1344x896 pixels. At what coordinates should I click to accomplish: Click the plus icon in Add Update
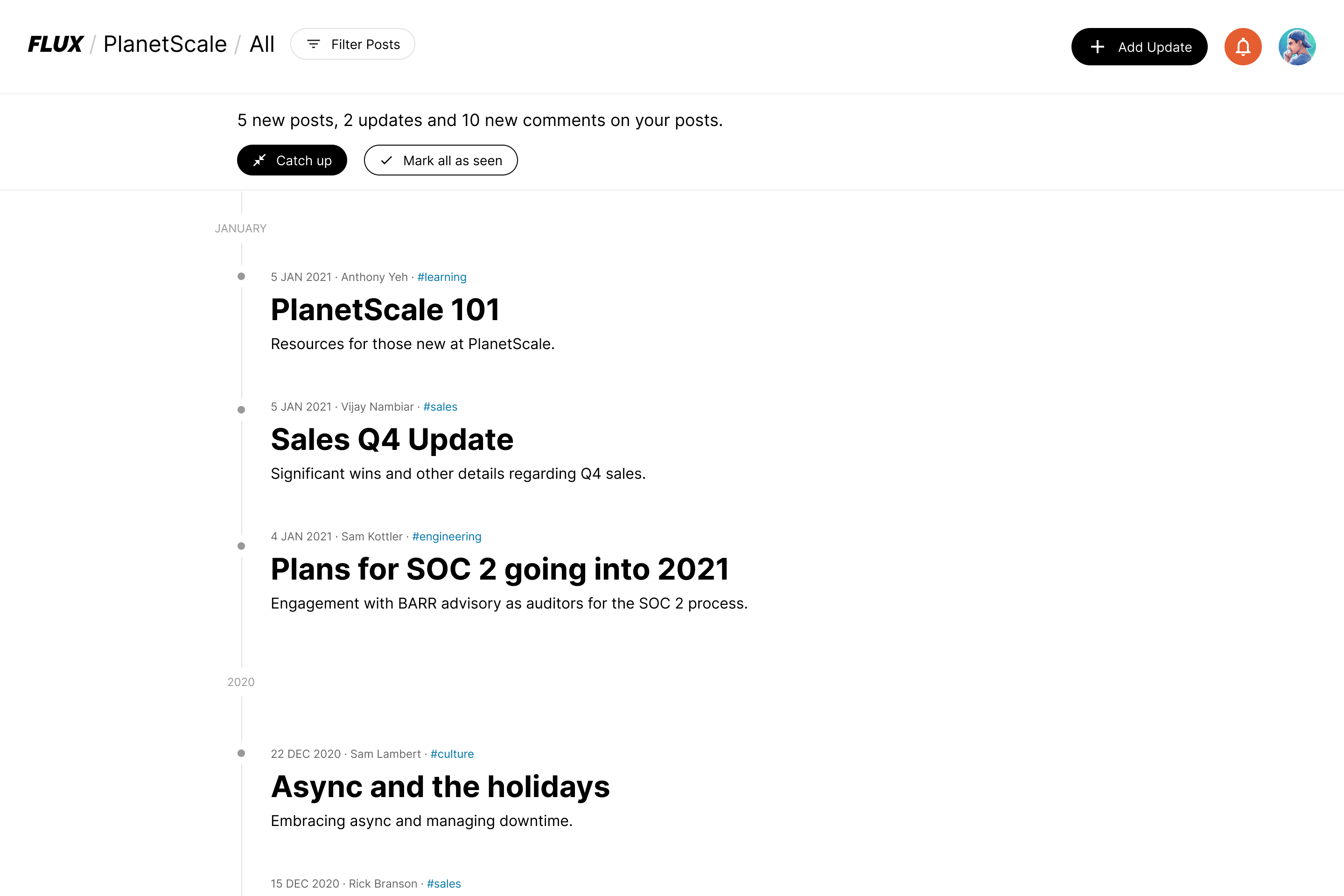[1097, 47]
